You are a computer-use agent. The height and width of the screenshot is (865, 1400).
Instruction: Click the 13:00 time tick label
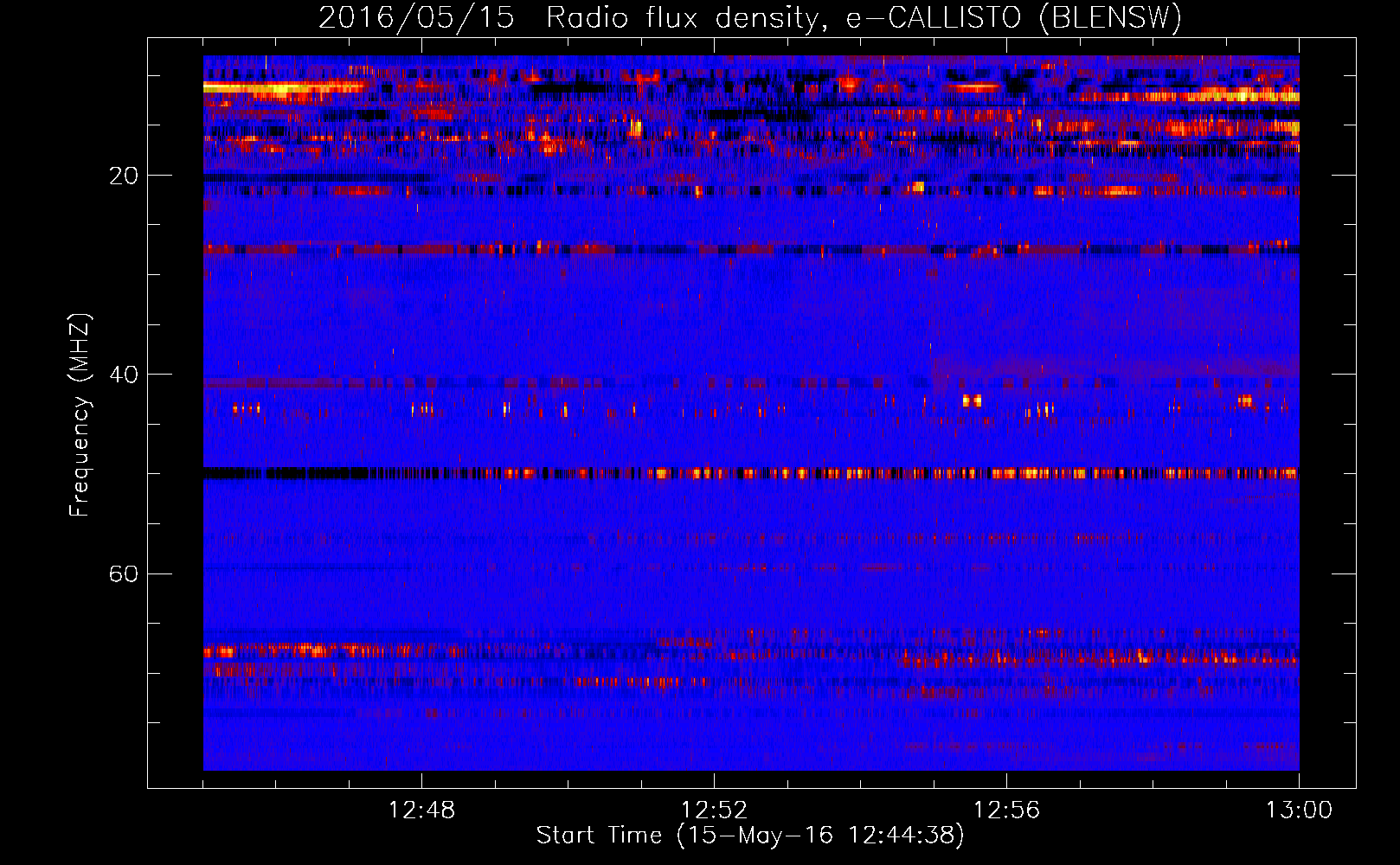[x=1299, y=811]
